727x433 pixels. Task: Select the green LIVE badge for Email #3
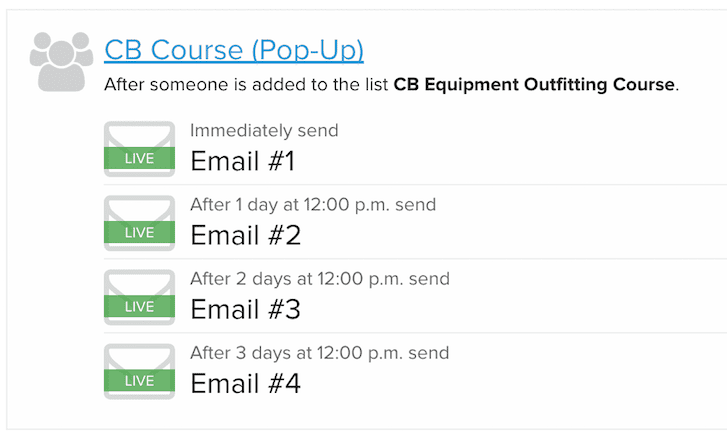tap(140, 306)
